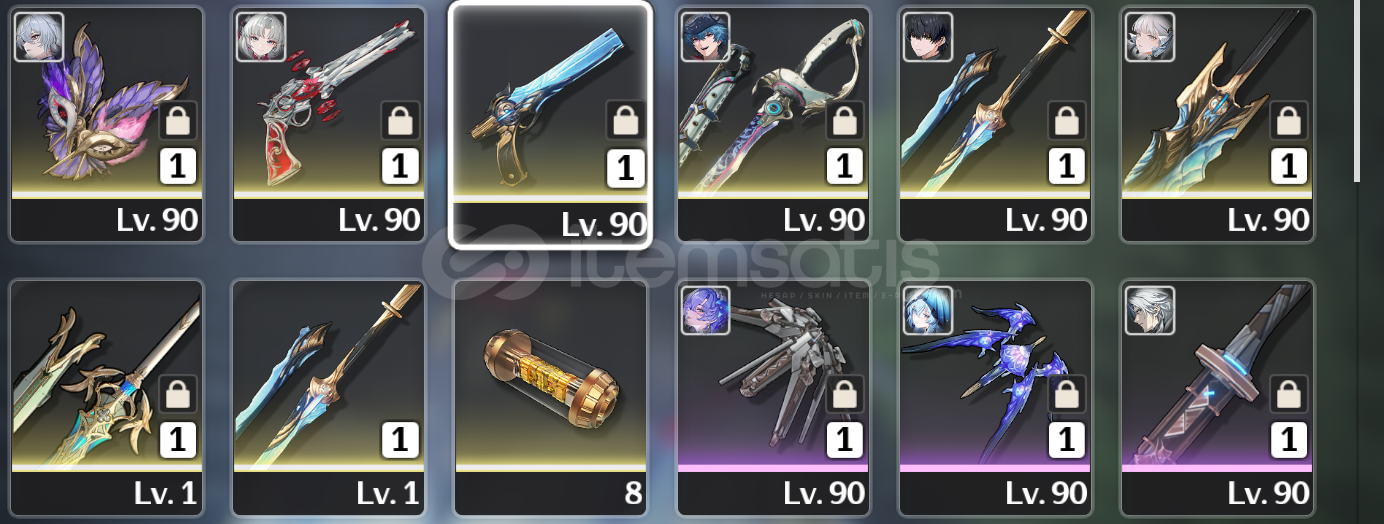The image size is (1384, 524).
Task: Select the Lv. 1 golden ornate broadblade
Action: [x=106, y=397]
